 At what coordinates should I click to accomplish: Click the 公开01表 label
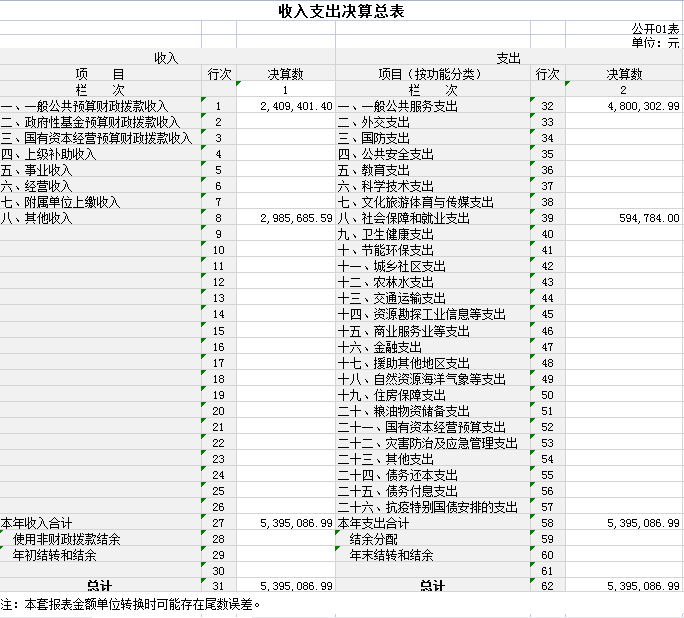click(x=655, y=29)
